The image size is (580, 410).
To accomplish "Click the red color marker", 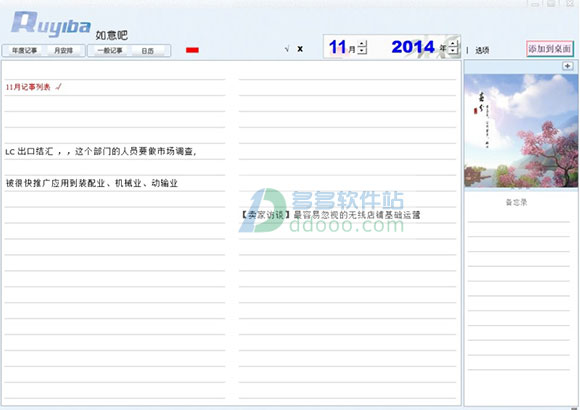I will click(x=192, y=50).
